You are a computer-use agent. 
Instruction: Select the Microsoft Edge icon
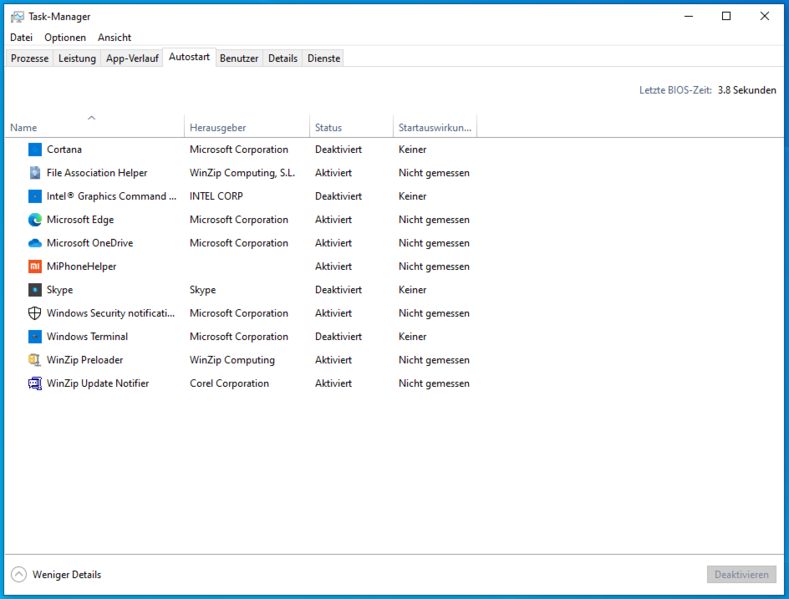pyautogui.click(x=35, y=220)
